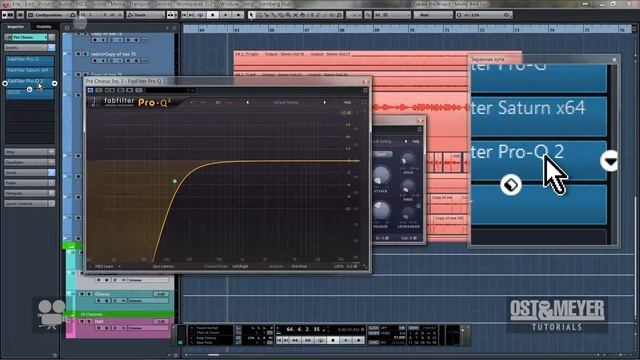Click dropdown arrow in the magnifier window
The width and height of the screenshot is (640, 360).
tap(610, 161)
